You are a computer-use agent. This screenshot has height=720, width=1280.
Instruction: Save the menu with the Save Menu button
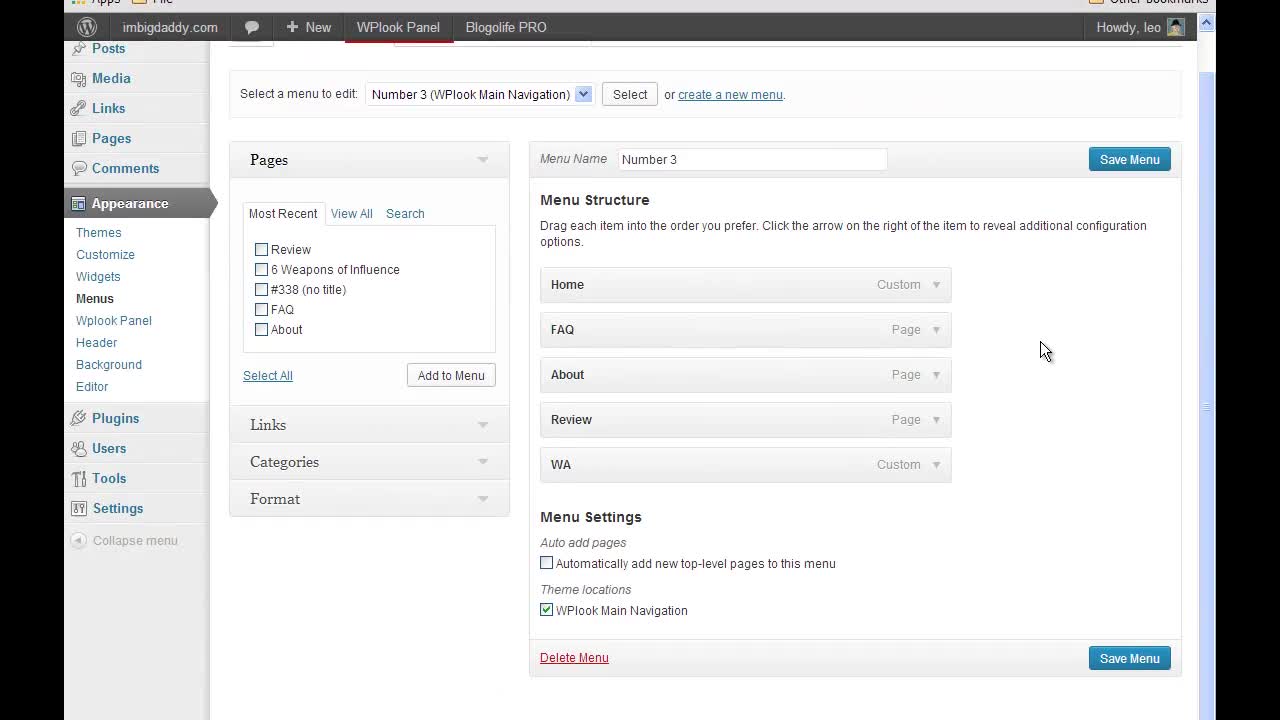tap(1129, 159)
